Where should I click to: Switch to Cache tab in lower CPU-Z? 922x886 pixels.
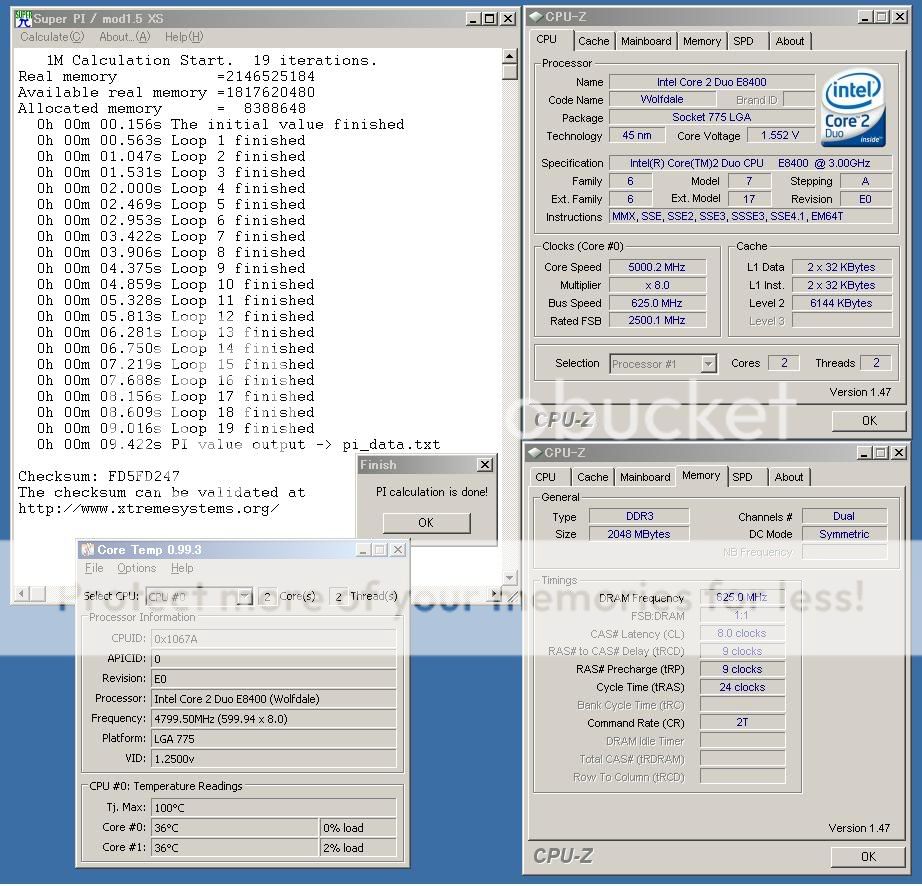(593, 477)
